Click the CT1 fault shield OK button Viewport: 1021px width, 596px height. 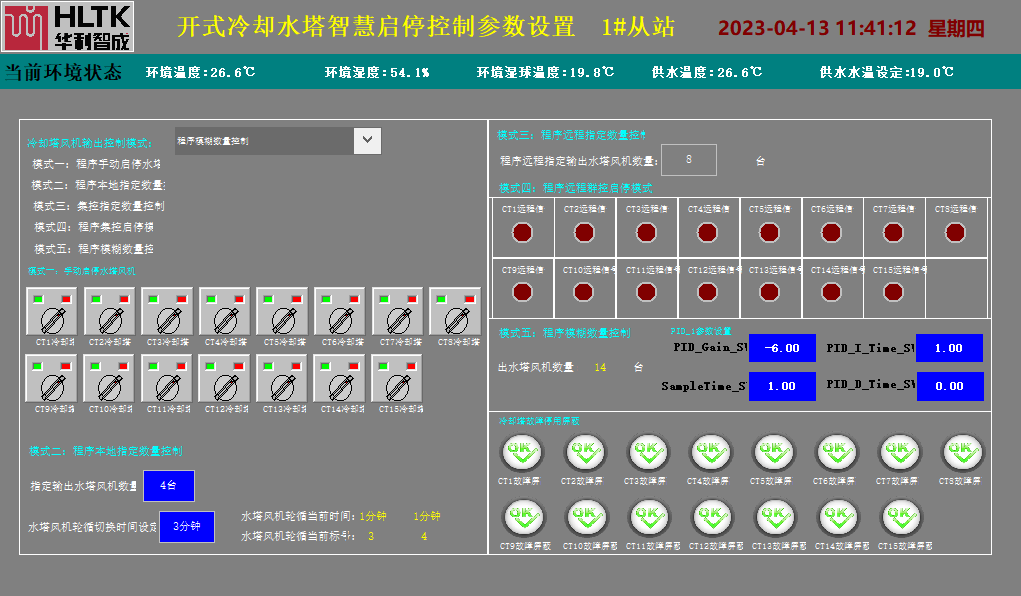click(x=520, y=454)
